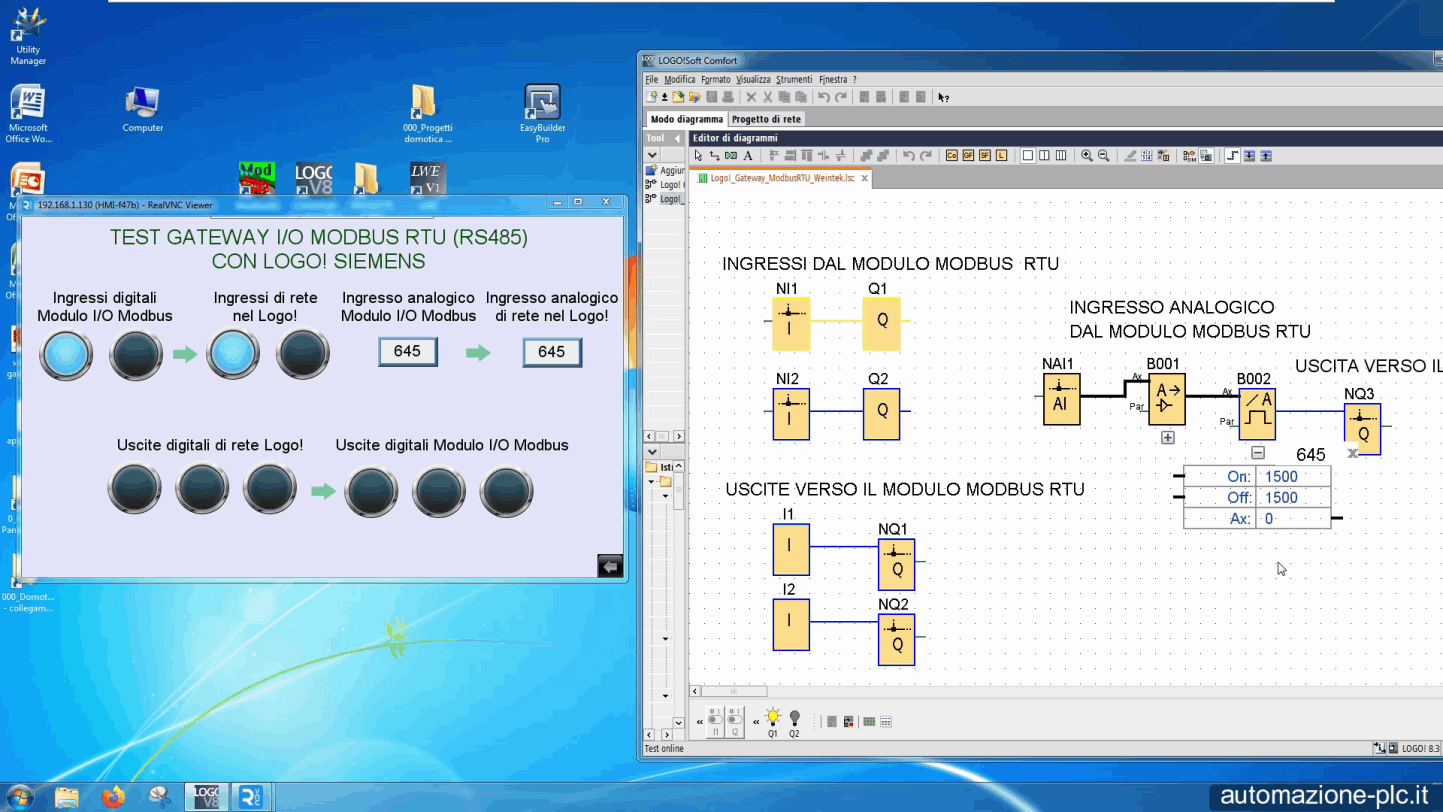Select the Modo diagramma tab

pyautogui.click(x=686, y=119)
